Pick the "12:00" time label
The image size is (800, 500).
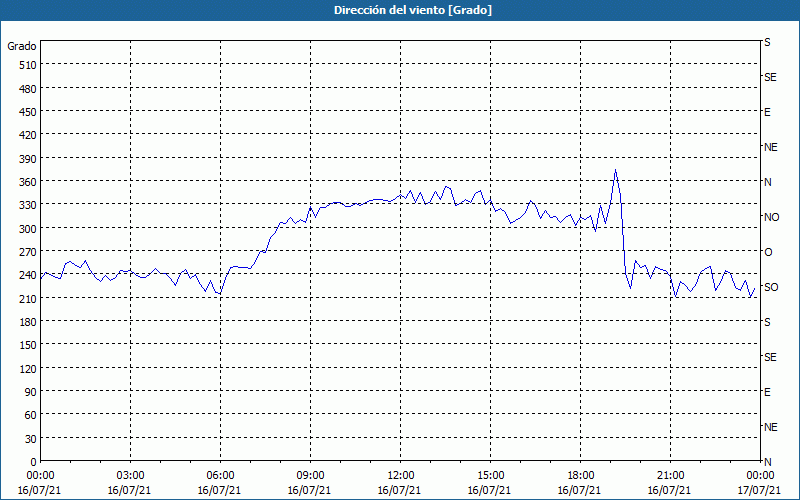[401, 476]
